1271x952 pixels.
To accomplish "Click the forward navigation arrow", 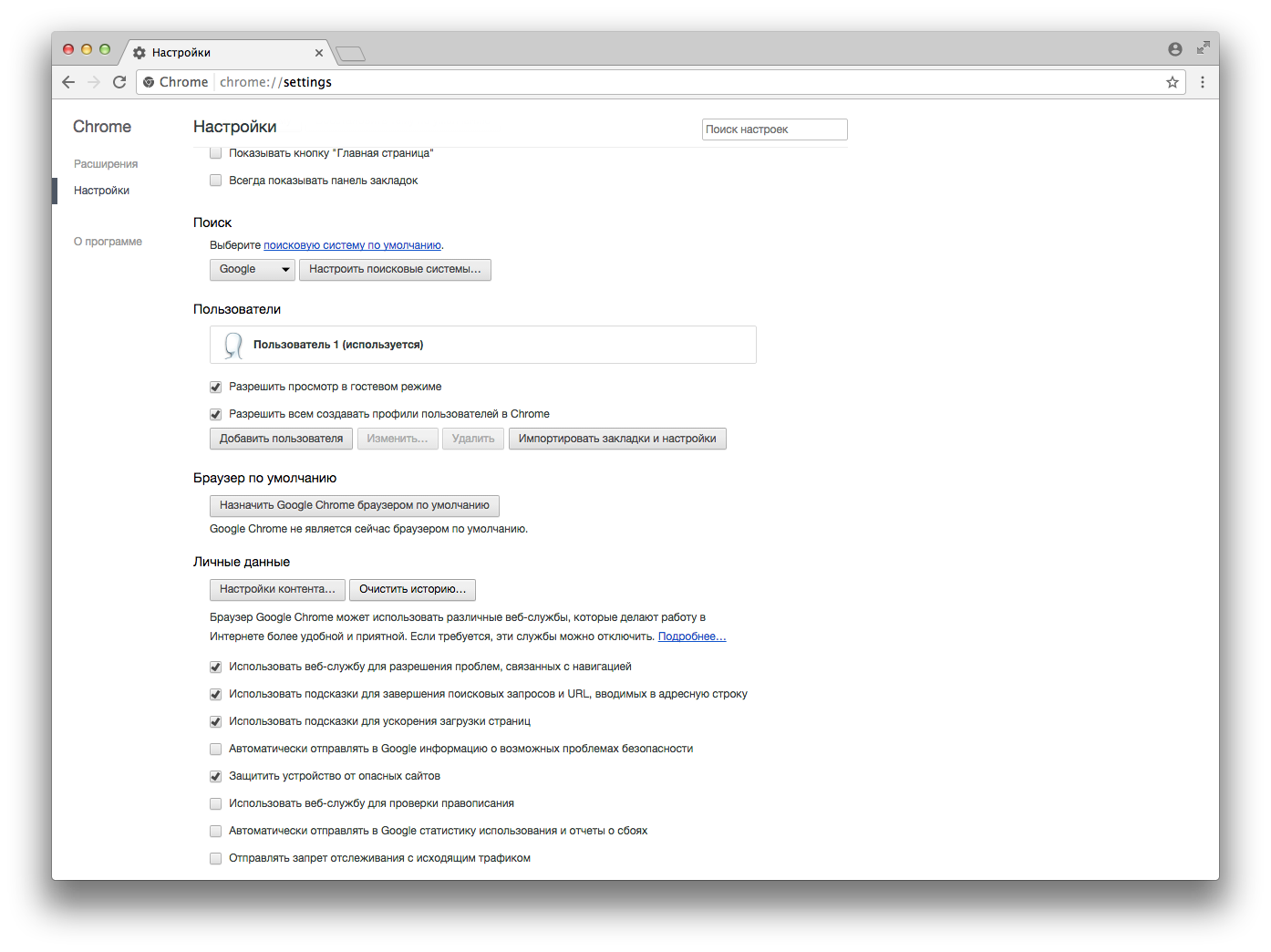I will pyautogui.click(x=94, y=82).
